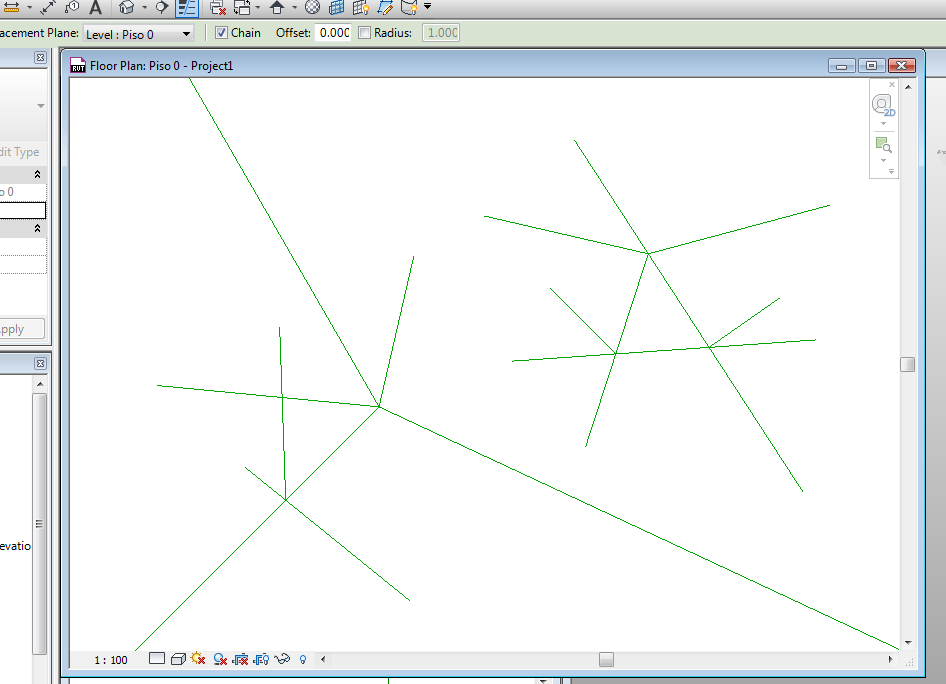Close the Properties palette panel
Image resolution: width=946 pixels, height=684 pixels.
40,57
